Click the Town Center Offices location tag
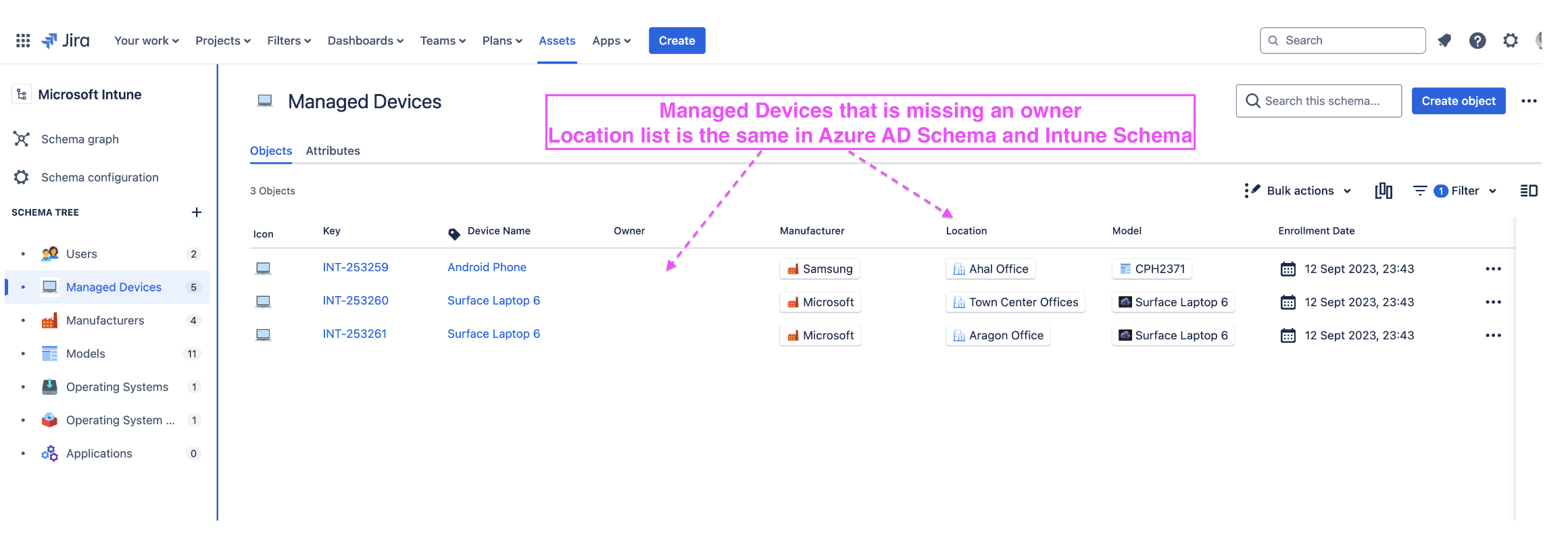This screenshot has width=1568, height=553. [1015, 302]
